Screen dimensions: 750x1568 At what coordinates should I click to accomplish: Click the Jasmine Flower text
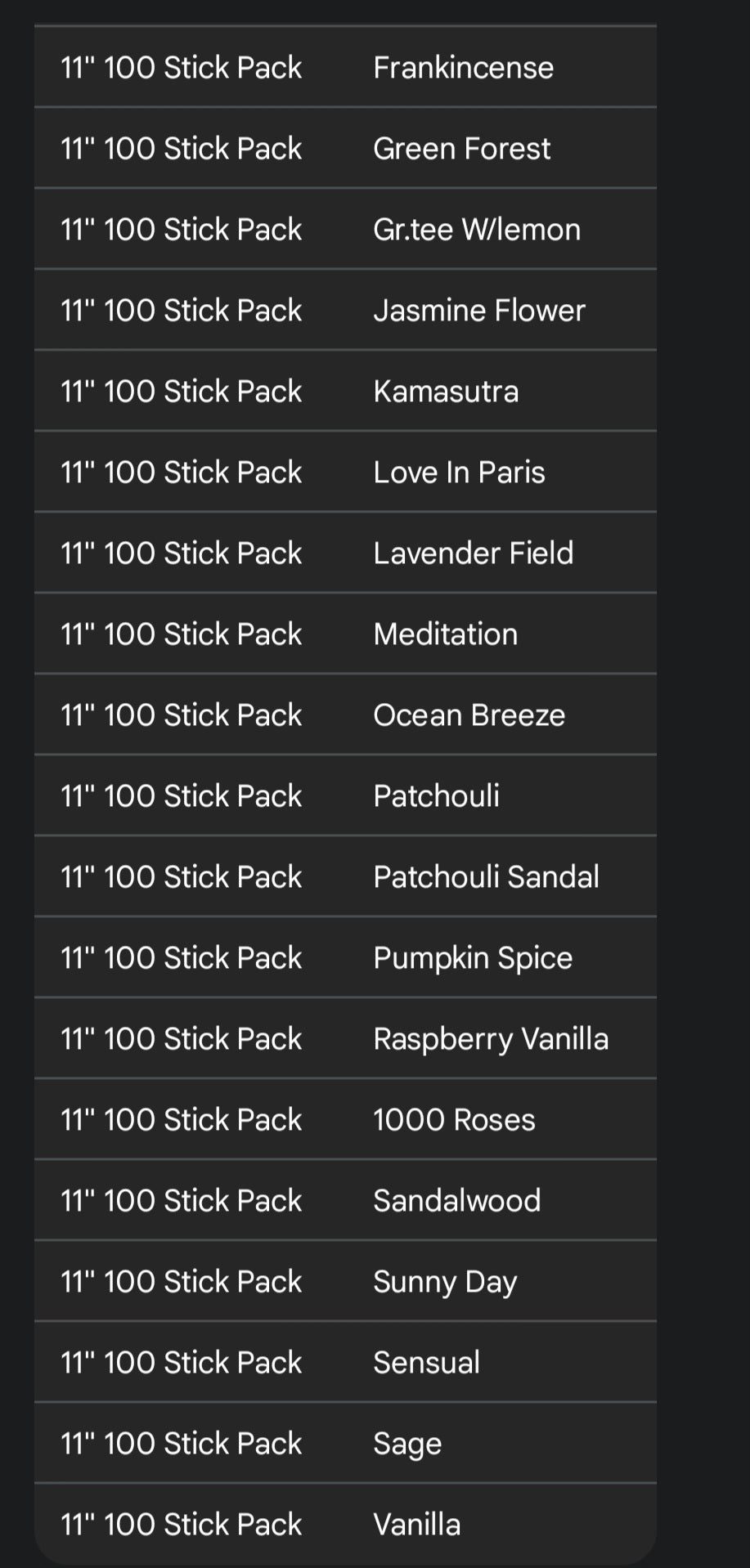click(x=478, y=311)
